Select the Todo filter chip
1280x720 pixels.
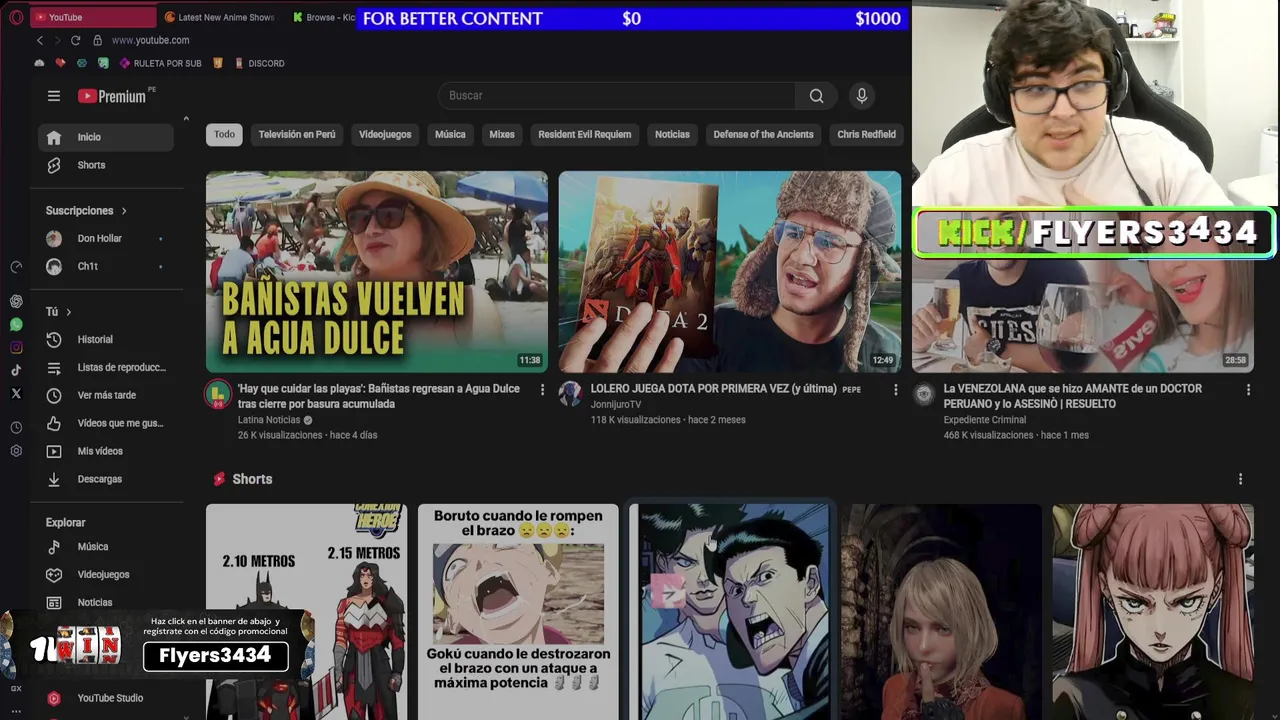[224, 134]
